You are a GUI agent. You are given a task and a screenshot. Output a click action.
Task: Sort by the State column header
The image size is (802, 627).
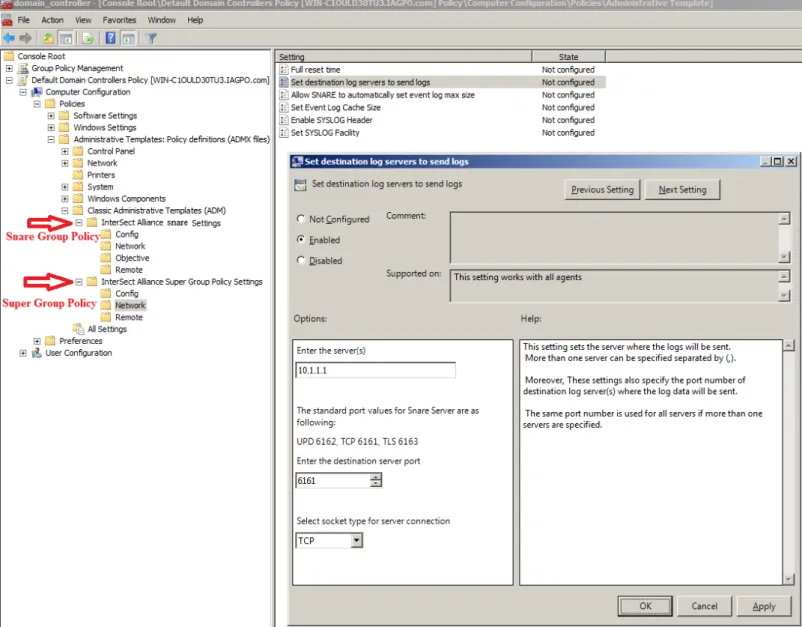568,57
